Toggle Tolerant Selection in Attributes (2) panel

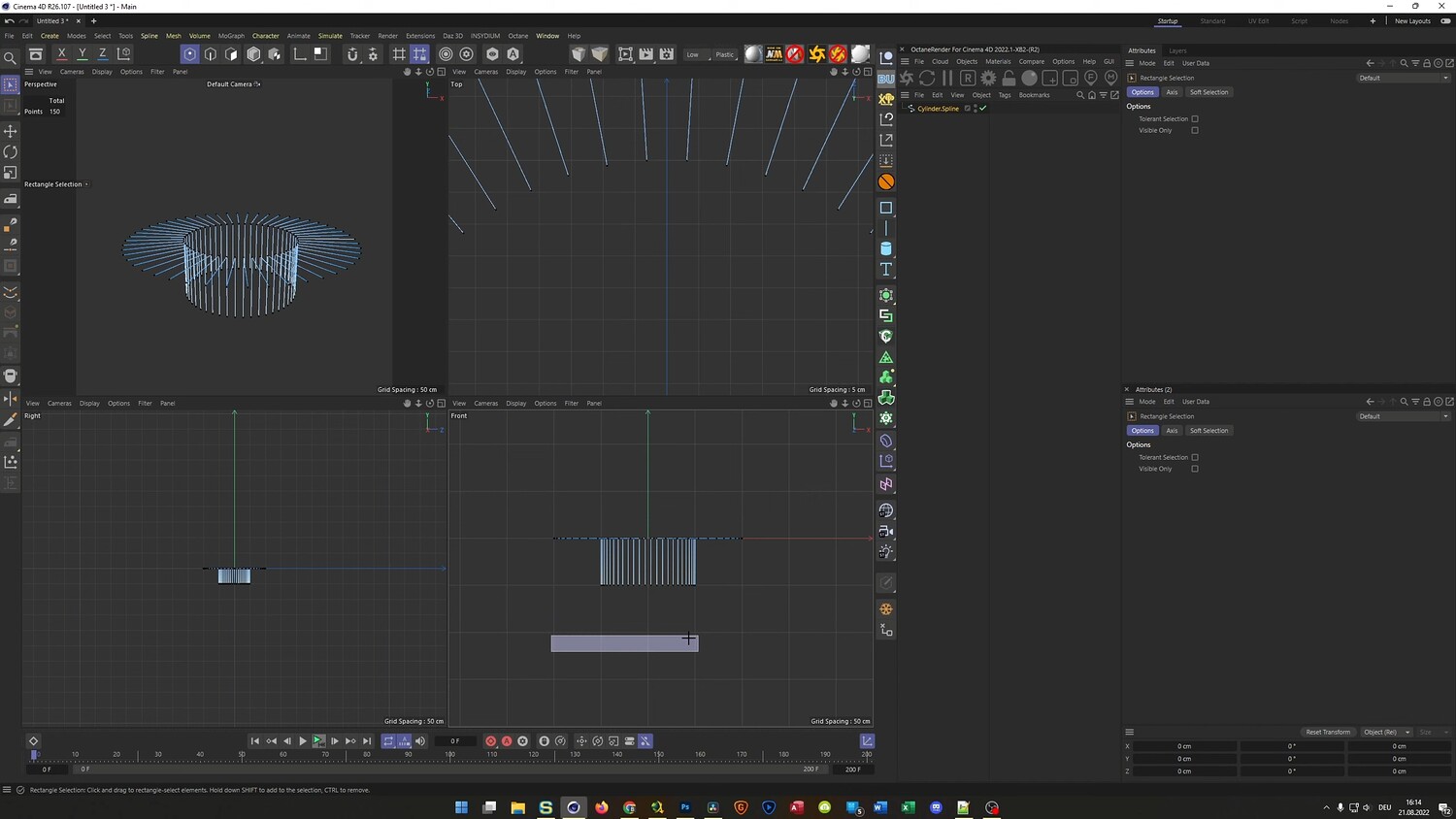[x=1195, y=457]
